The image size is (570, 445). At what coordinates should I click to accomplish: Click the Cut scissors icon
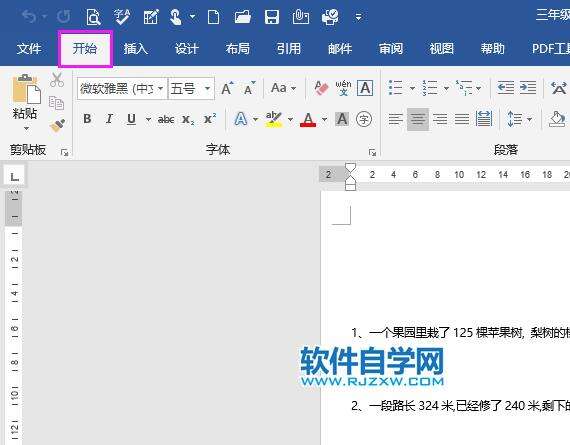coord(57,80)
